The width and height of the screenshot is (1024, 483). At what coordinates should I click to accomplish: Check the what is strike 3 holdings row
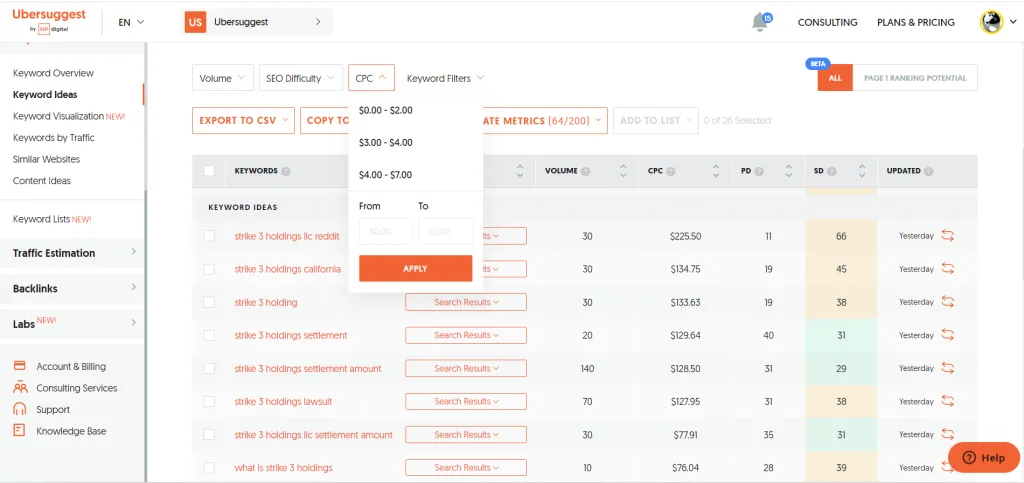pos(209,467)
